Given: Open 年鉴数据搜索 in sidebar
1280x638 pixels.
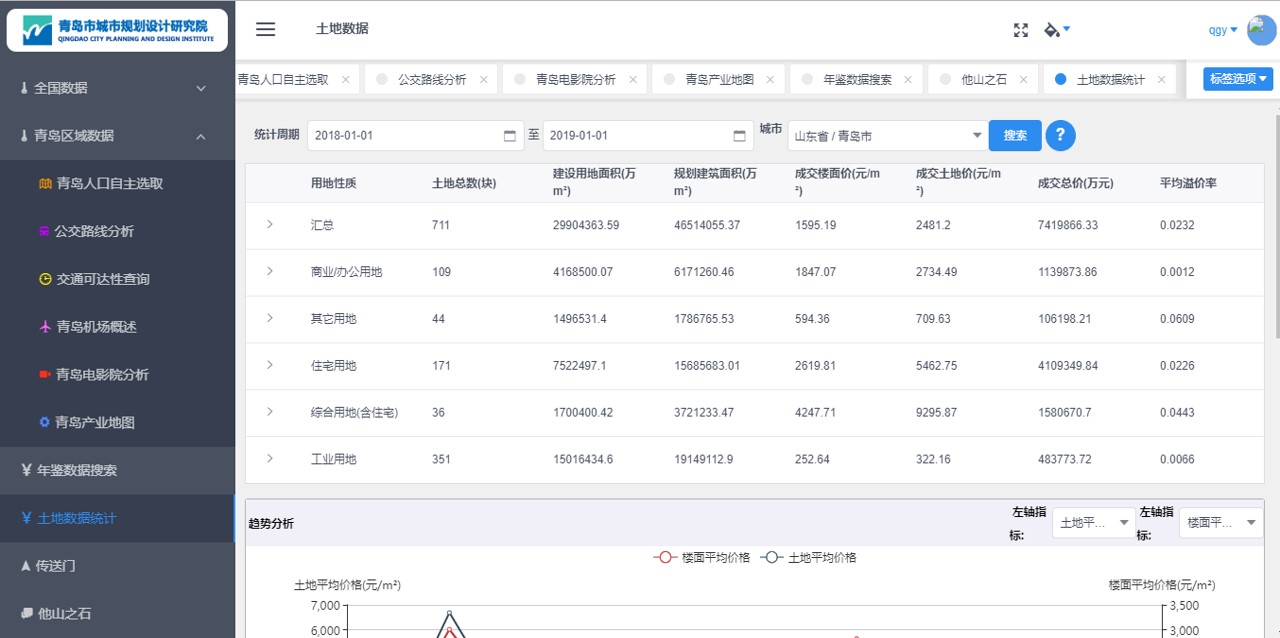Looking at the screenshot, I should (117, 470).
